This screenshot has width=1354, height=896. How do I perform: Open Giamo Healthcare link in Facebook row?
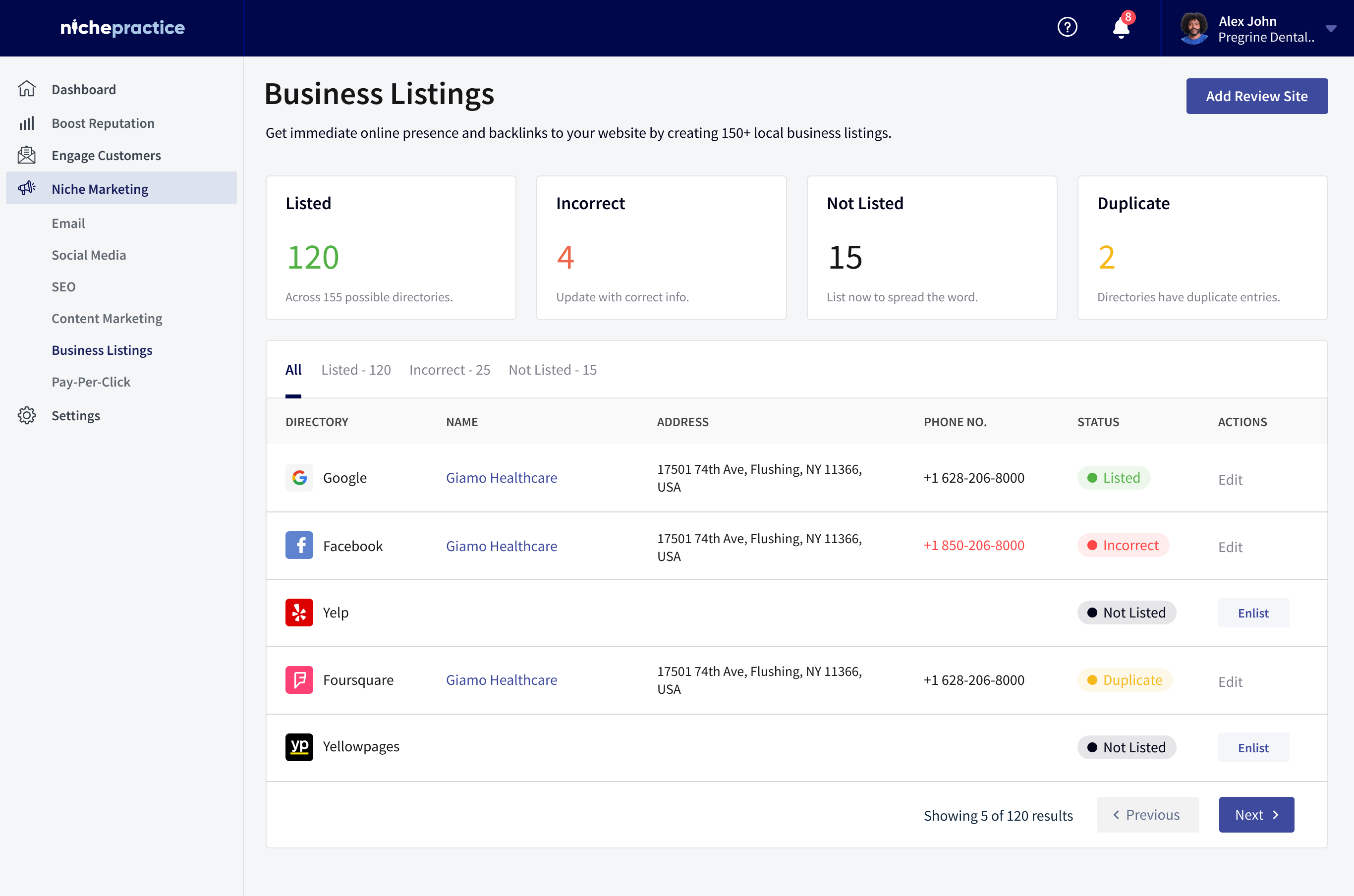502,546
